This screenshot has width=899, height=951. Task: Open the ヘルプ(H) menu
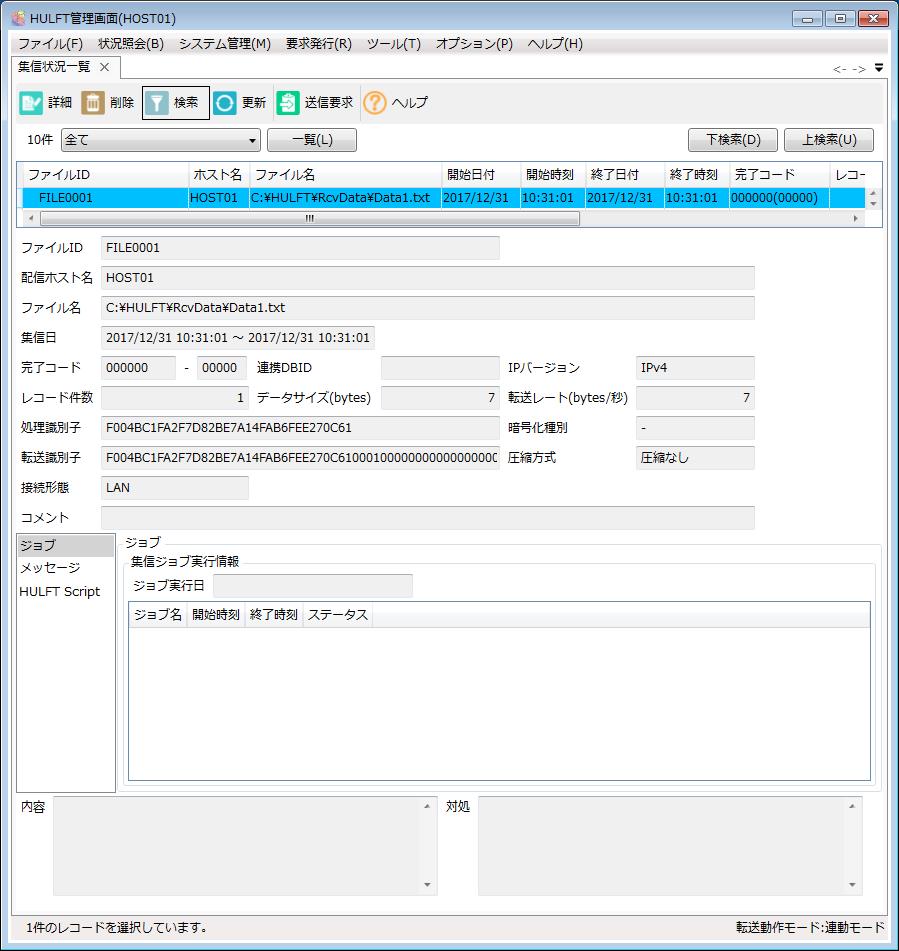click(x=555, y=44)
